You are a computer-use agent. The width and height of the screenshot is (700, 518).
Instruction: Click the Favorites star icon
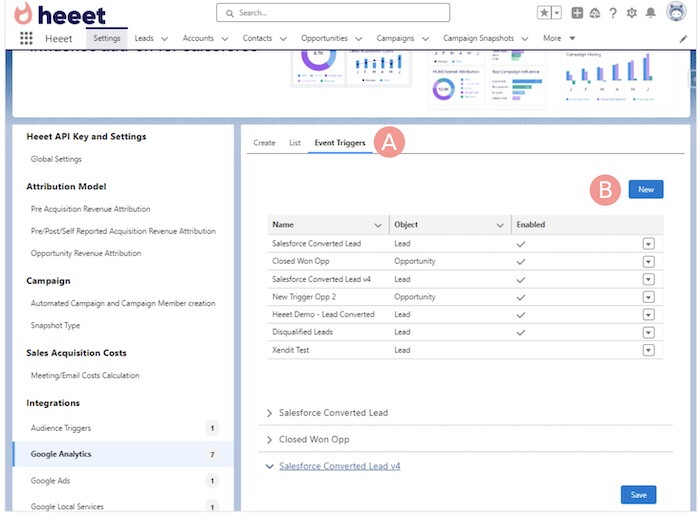tap(544, 13)
